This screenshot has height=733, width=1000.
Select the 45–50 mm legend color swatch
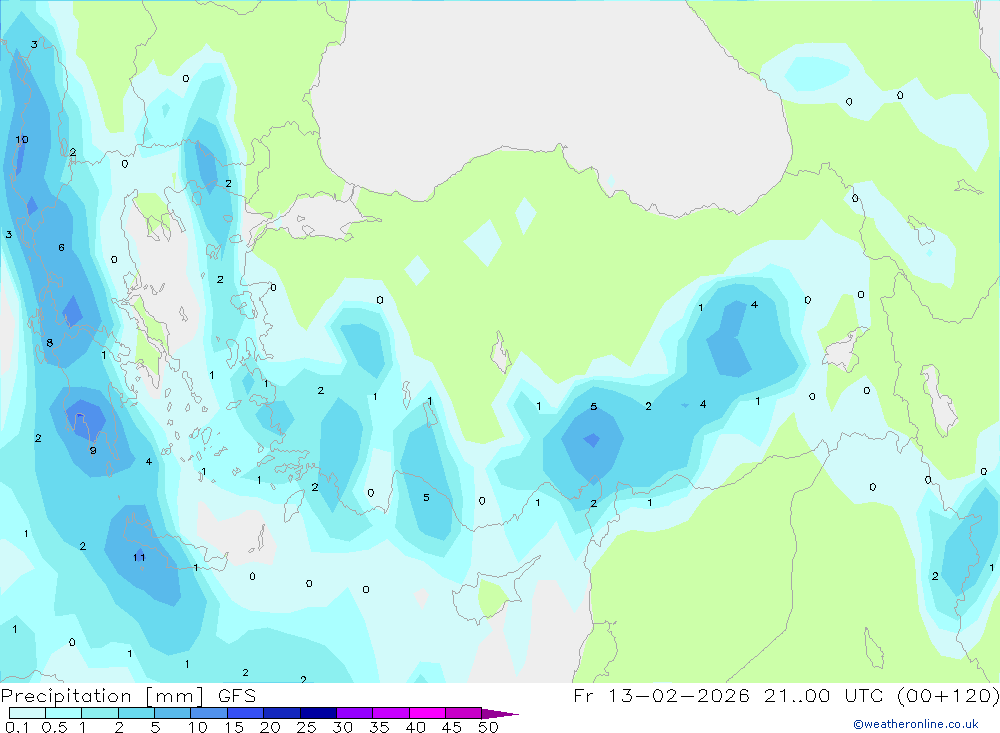(x=464, y=713)
